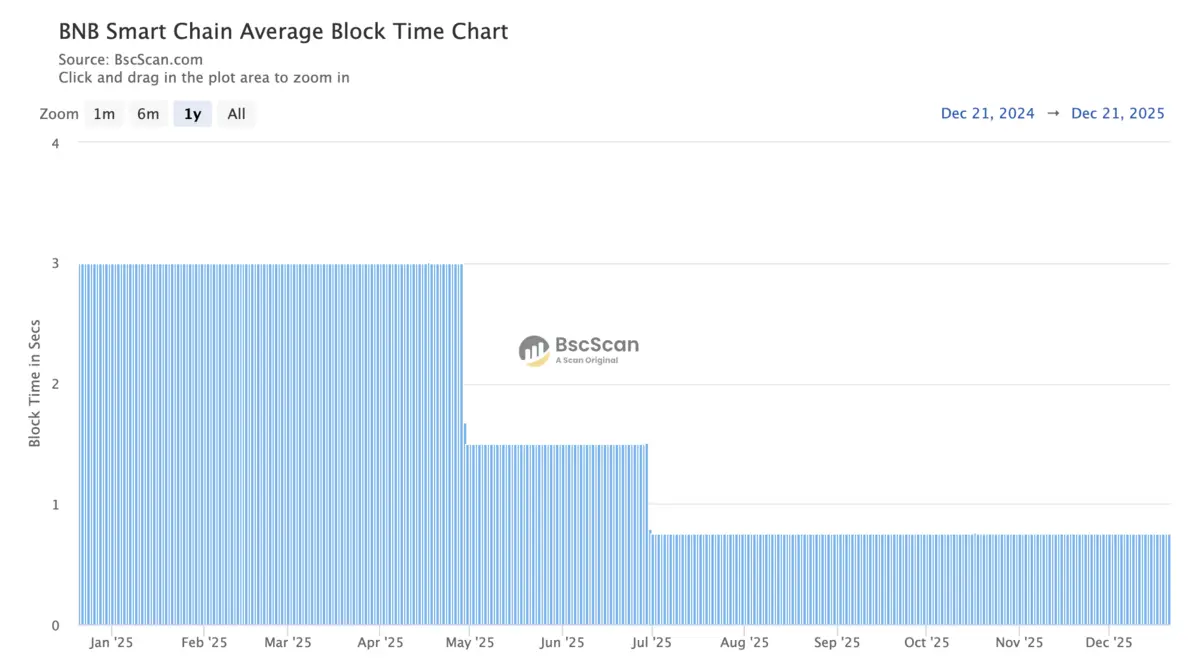This screenshot has height=671, width=1192.
Task: Click a 0.75-second bar in September
Action: point(836,580)
